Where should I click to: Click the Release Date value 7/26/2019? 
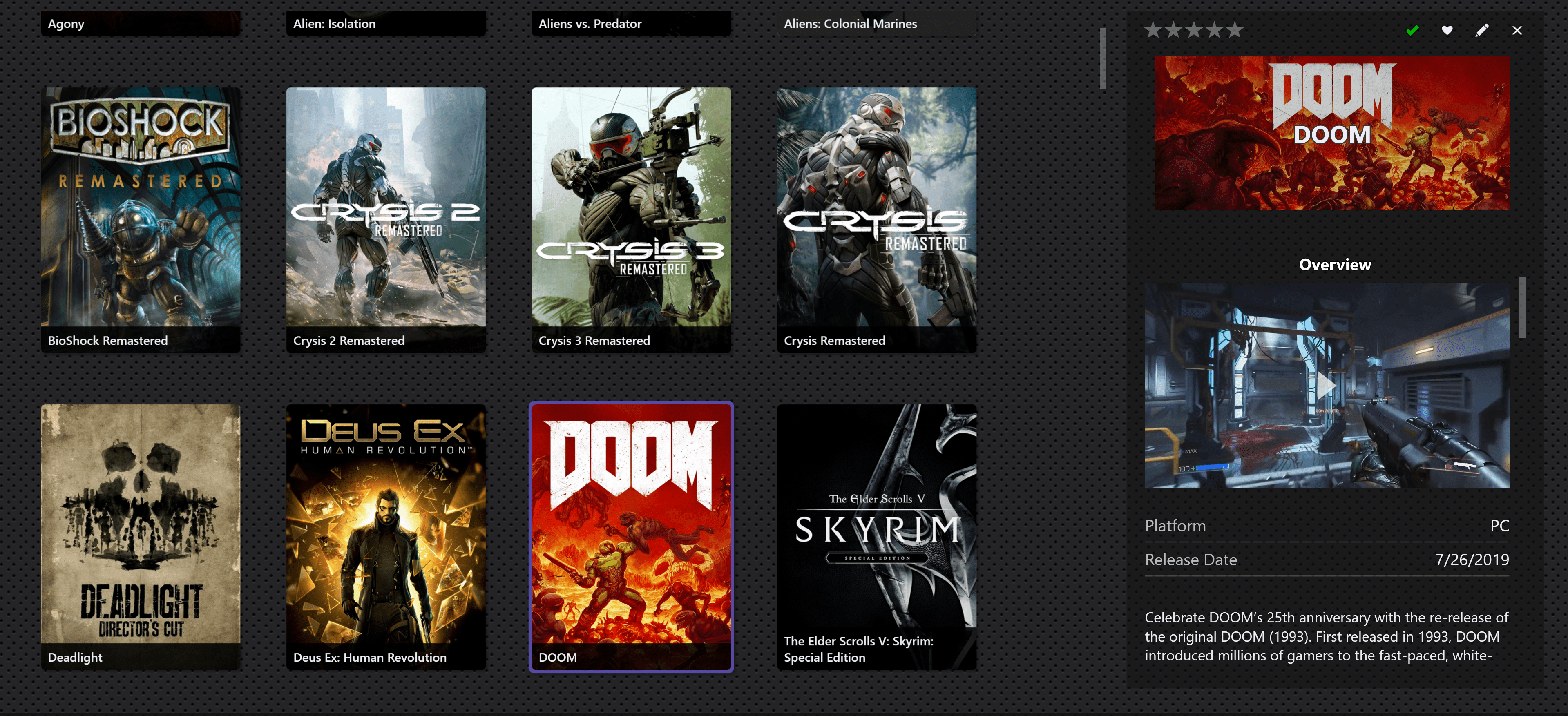1472,560
